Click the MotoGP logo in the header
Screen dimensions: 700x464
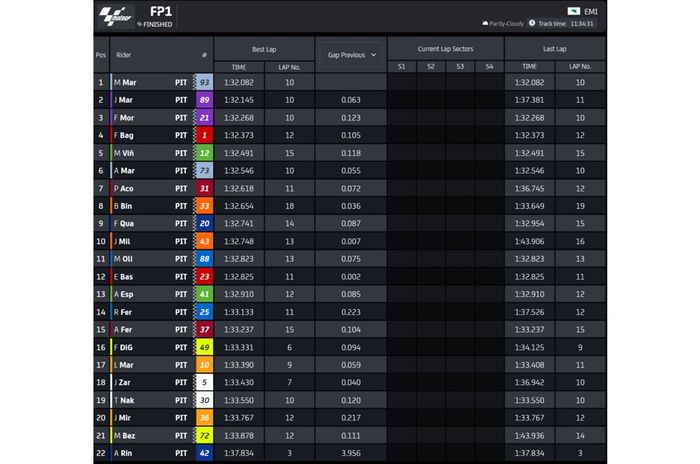coord(117,17)
